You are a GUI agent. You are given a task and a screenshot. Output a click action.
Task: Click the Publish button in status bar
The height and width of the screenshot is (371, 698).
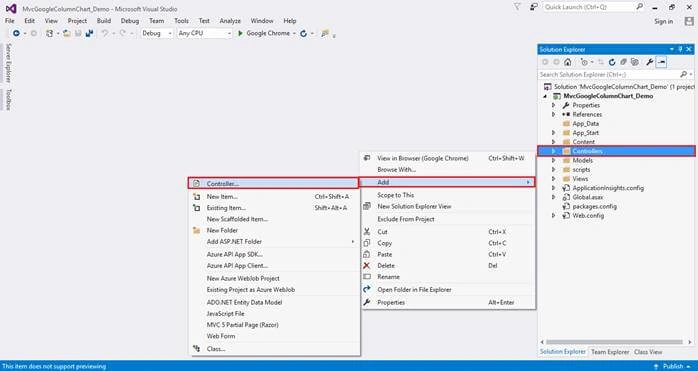tap(673, 366)
